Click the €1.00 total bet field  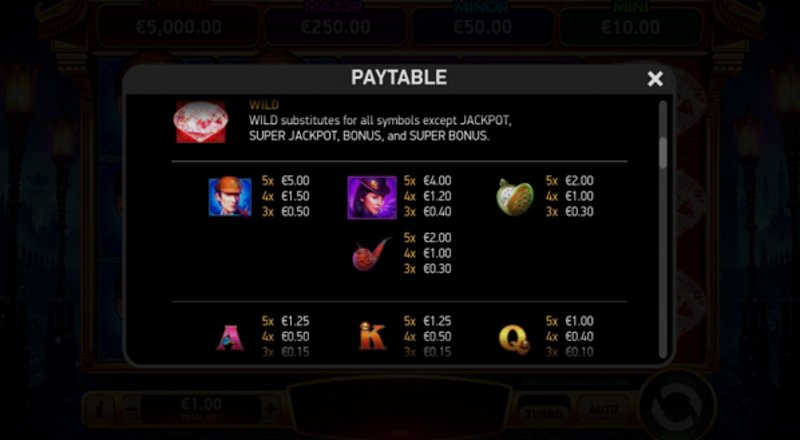[x=201, y=409]
